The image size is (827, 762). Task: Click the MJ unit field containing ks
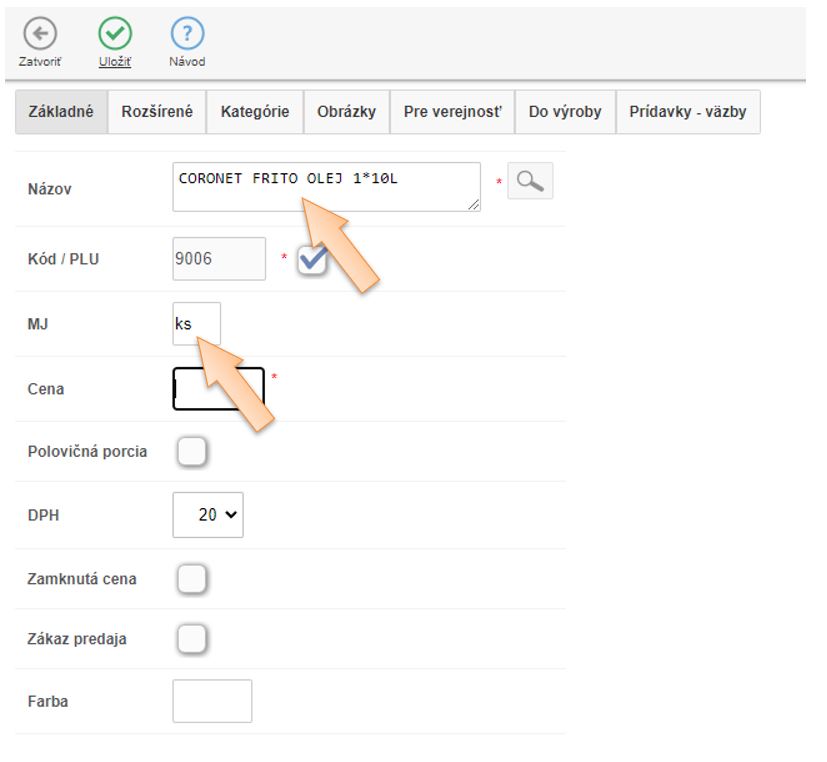(x=196, y=324)
